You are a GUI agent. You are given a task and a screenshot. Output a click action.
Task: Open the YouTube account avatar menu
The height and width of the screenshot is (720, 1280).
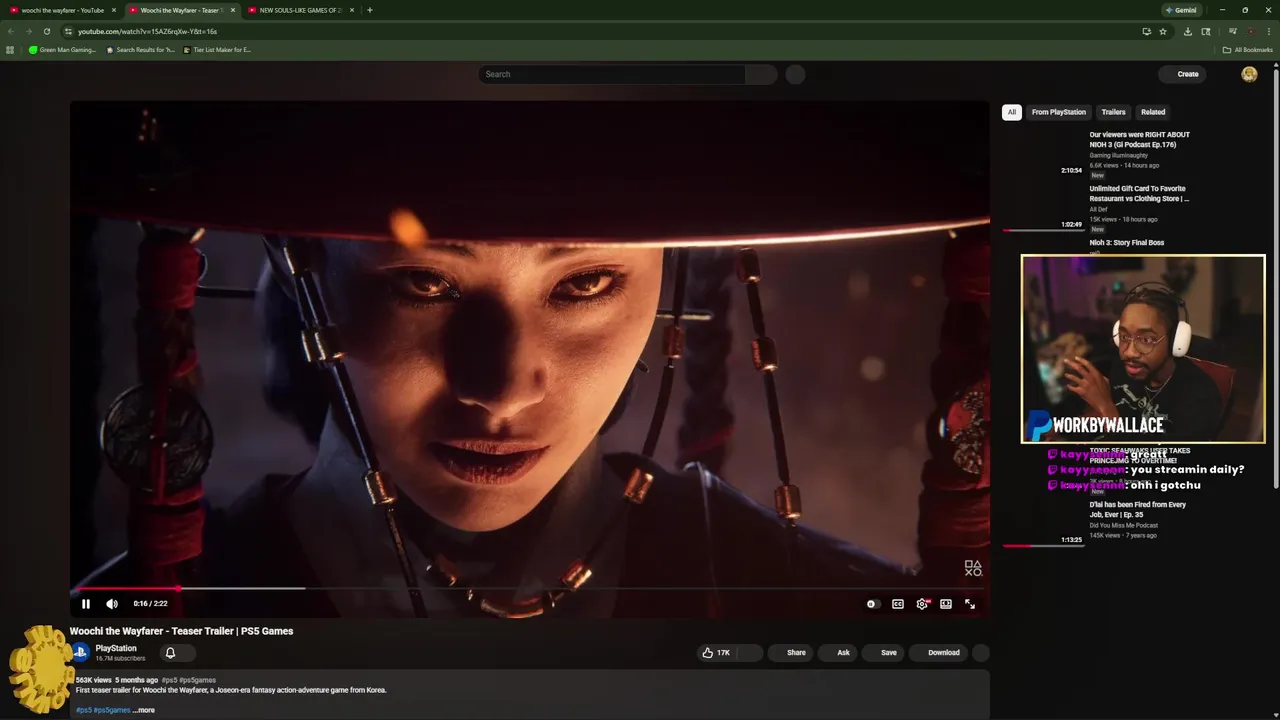pyautogui.click(x=1249, y=74)
